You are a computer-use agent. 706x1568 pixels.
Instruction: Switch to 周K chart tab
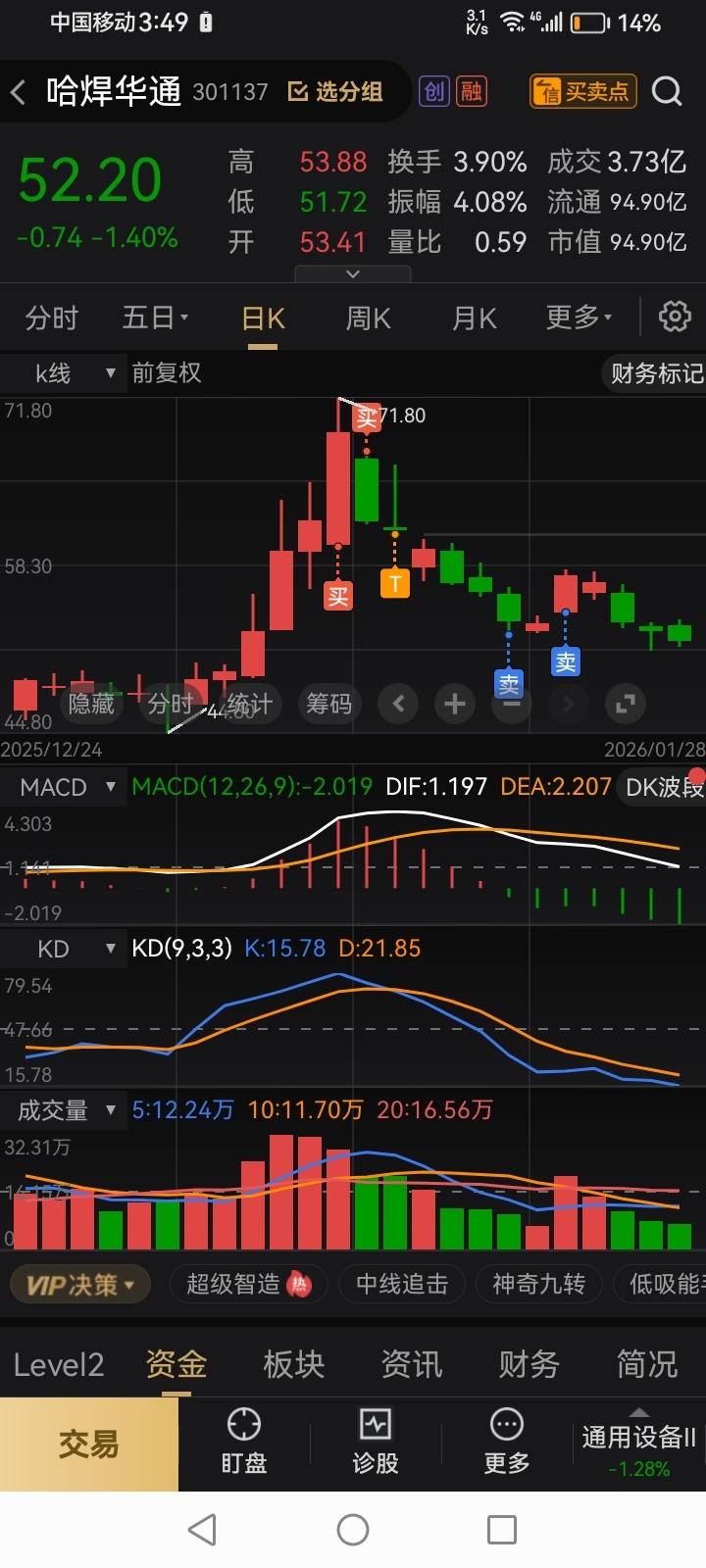tap(369, 318)
